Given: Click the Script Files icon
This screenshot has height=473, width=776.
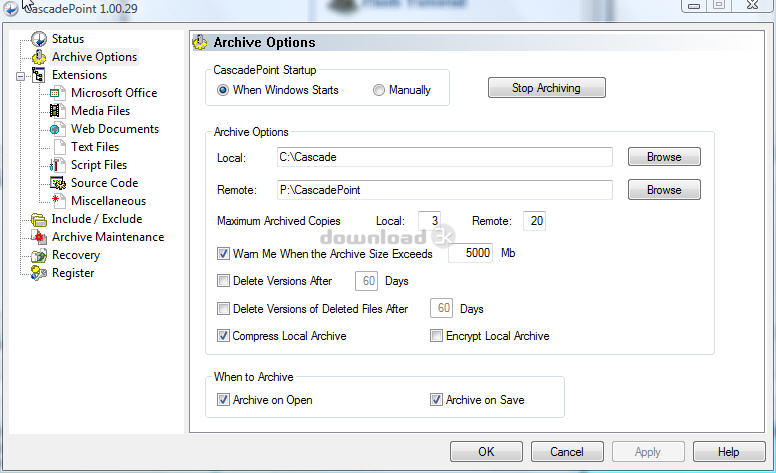Looking at the screenshot, I should point(57,165).
